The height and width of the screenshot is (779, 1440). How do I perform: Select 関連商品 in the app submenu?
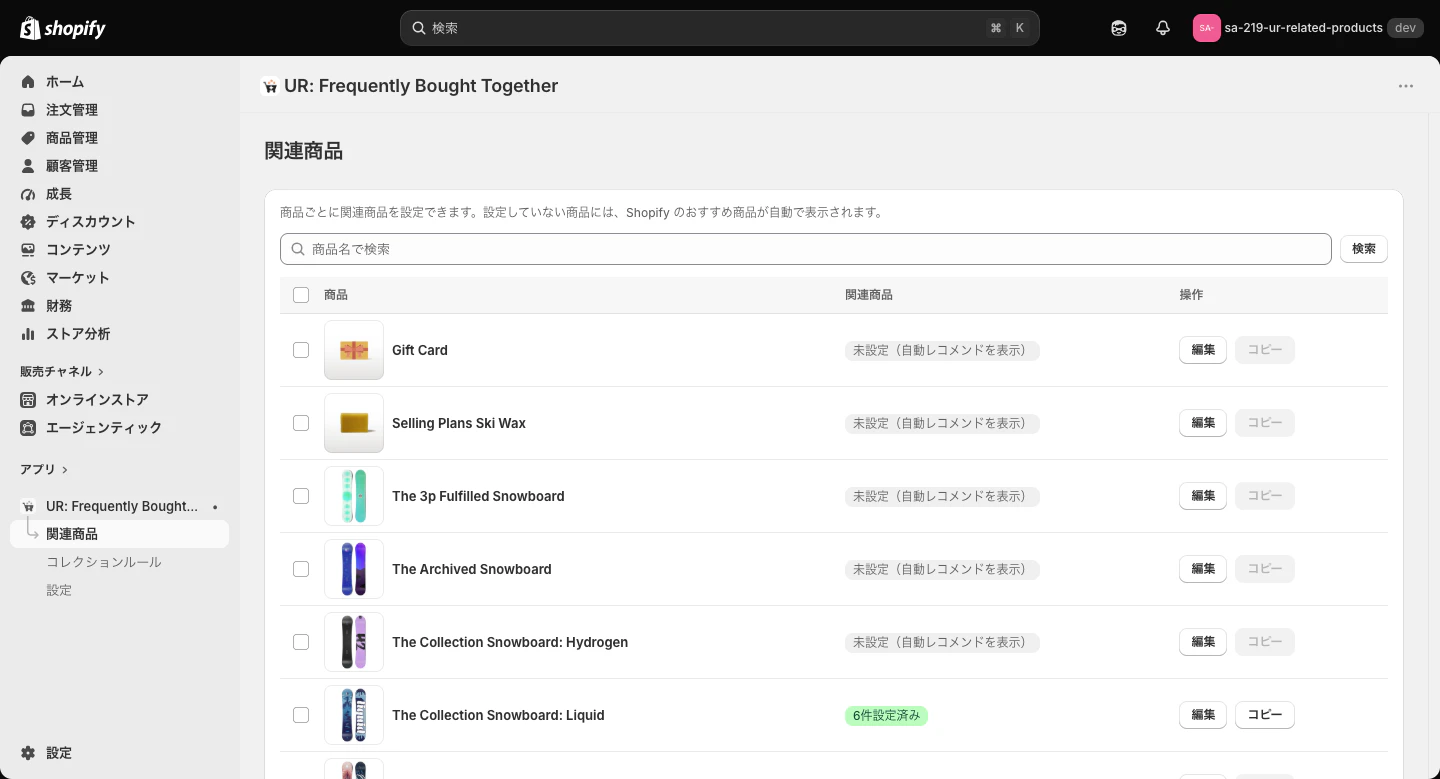119,534
